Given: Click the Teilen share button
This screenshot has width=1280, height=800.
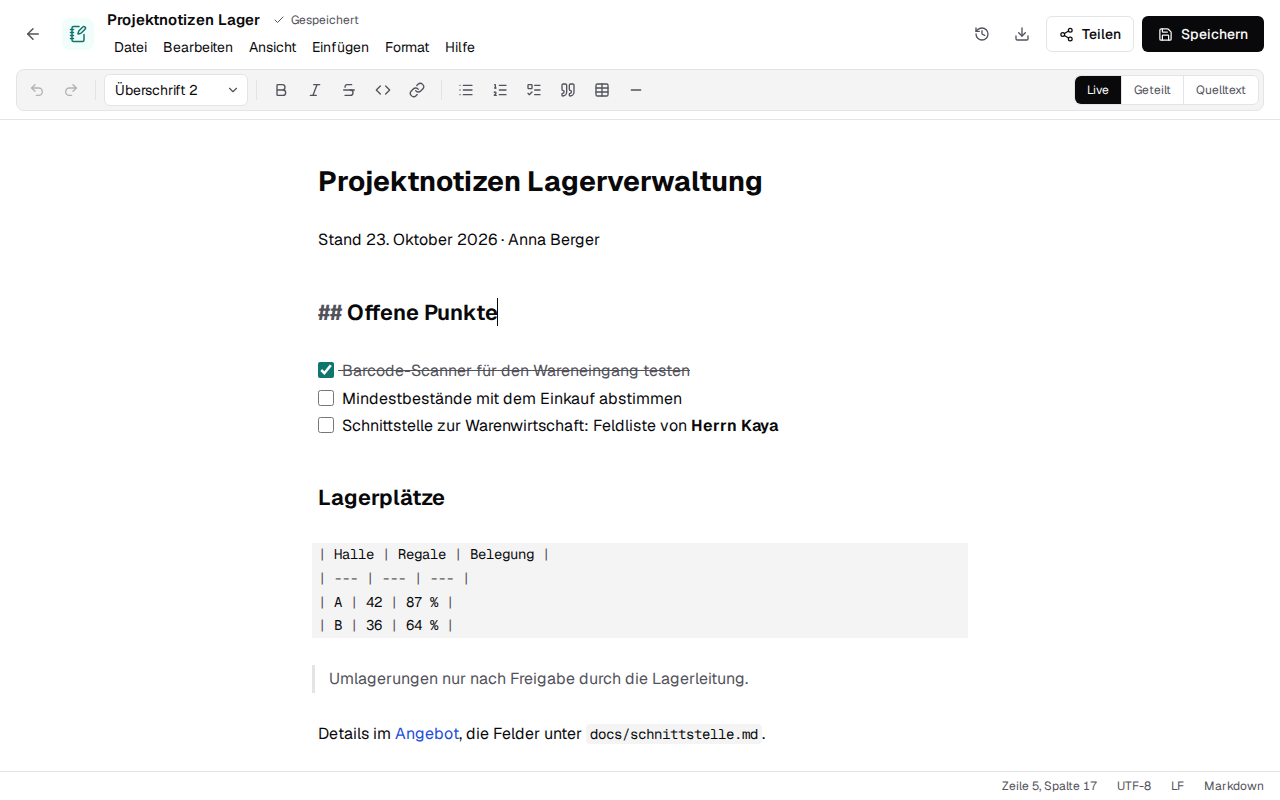Looking at the screenshot, I should pyautogui.click(x=1090, y=34).
